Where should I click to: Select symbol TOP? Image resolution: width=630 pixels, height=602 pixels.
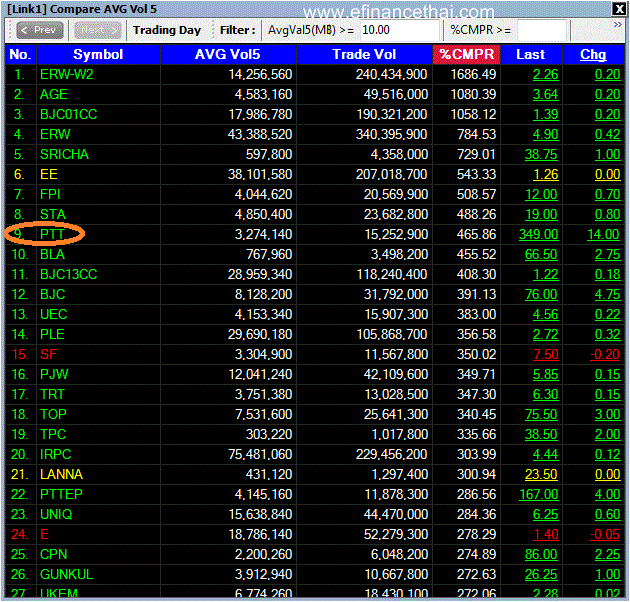tap(53, 414)
